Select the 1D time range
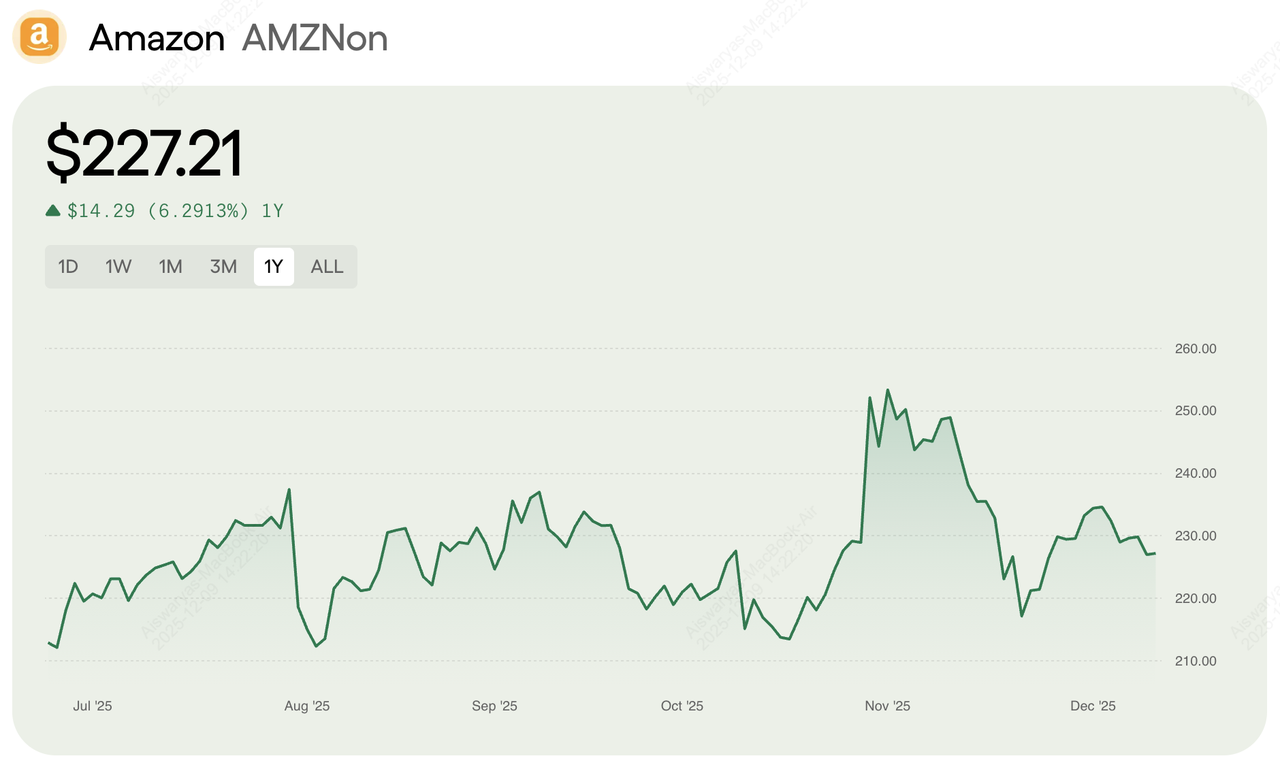 68,267
